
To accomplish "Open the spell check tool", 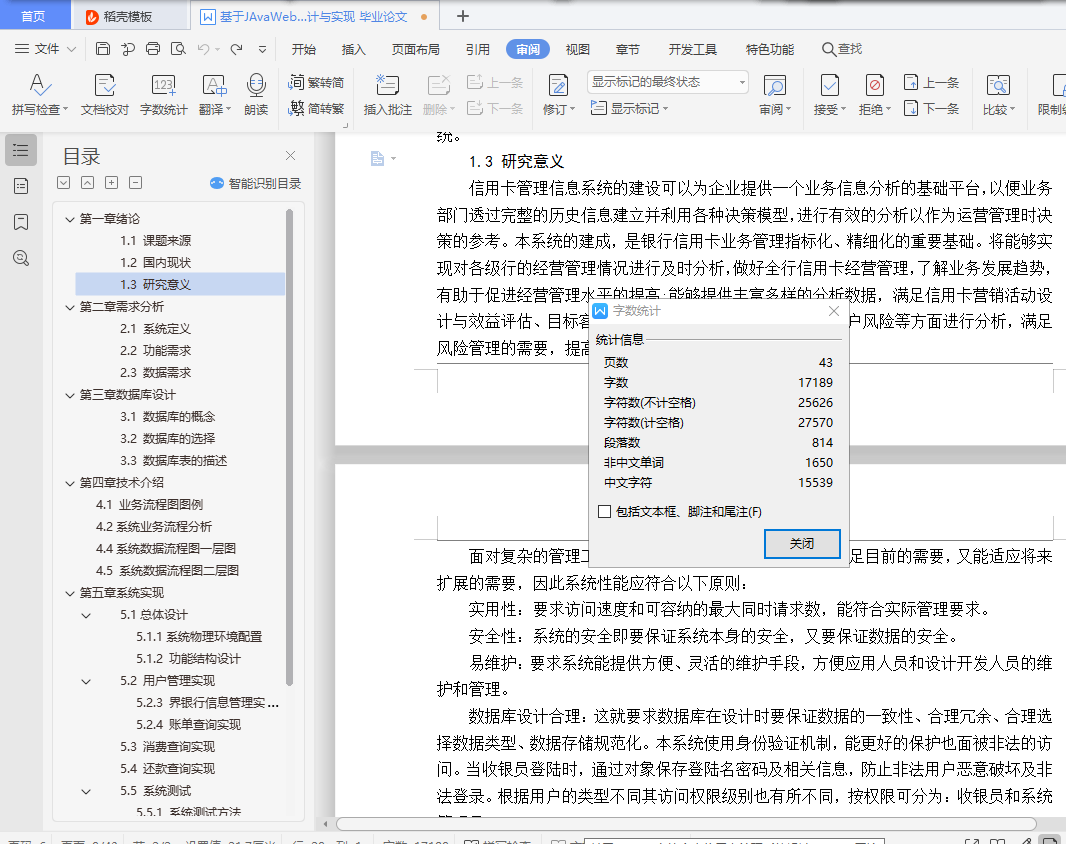I will (39, 94).
